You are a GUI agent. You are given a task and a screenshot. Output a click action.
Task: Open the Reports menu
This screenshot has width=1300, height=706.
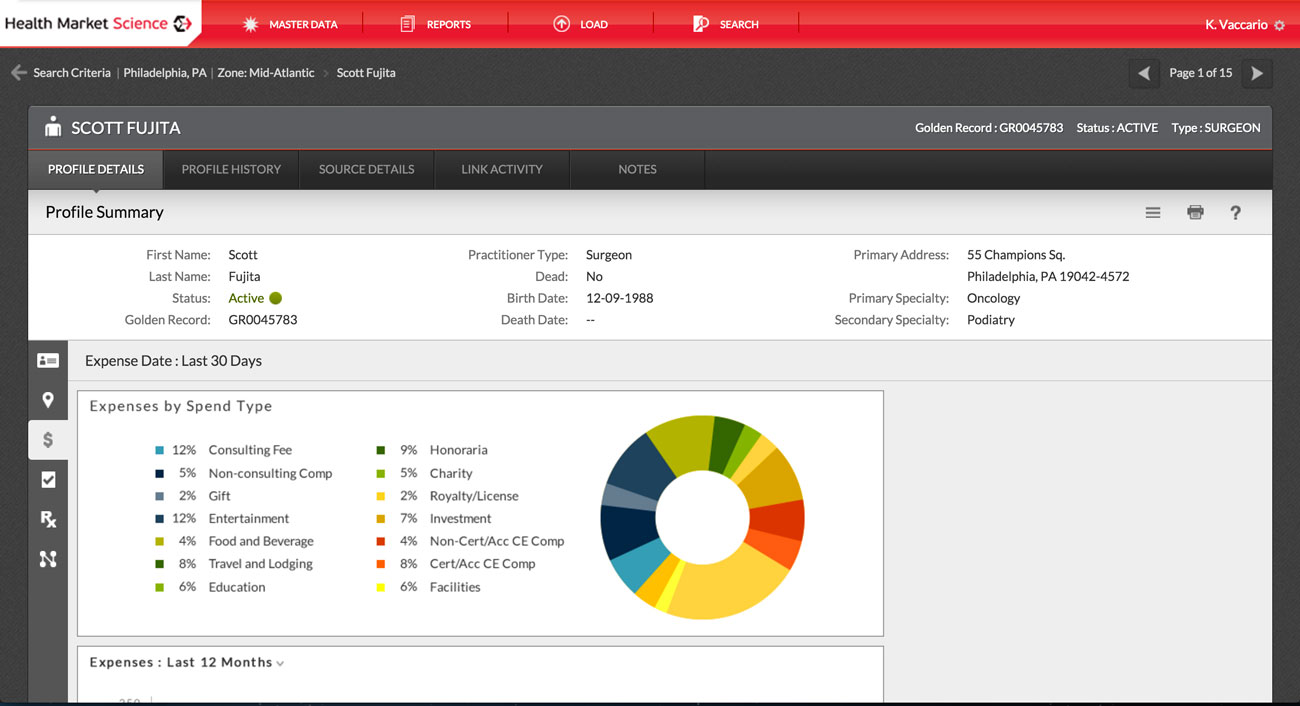tap(435, 24)
